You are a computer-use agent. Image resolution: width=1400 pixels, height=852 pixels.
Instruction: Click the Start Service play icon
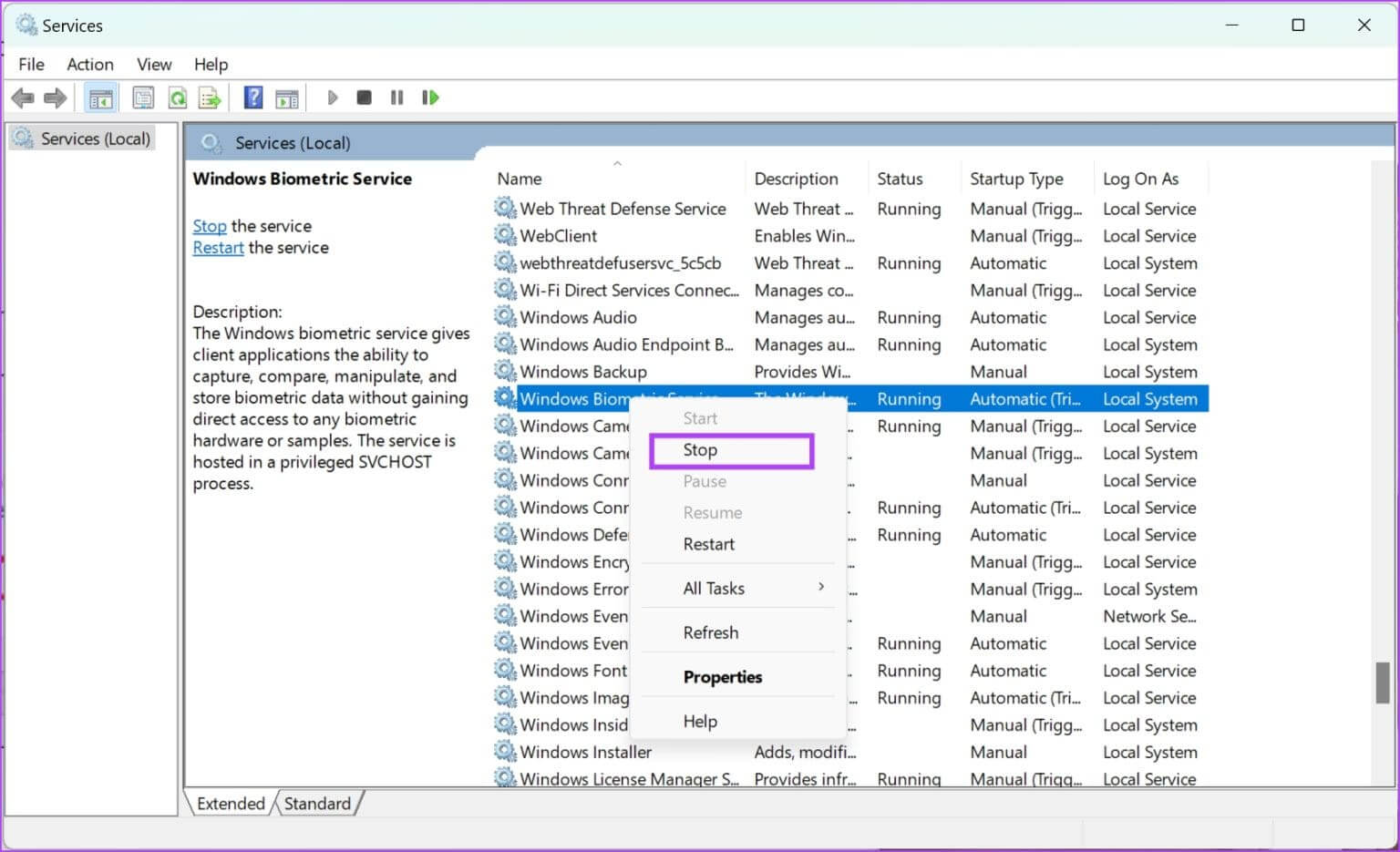pos(333,98)
